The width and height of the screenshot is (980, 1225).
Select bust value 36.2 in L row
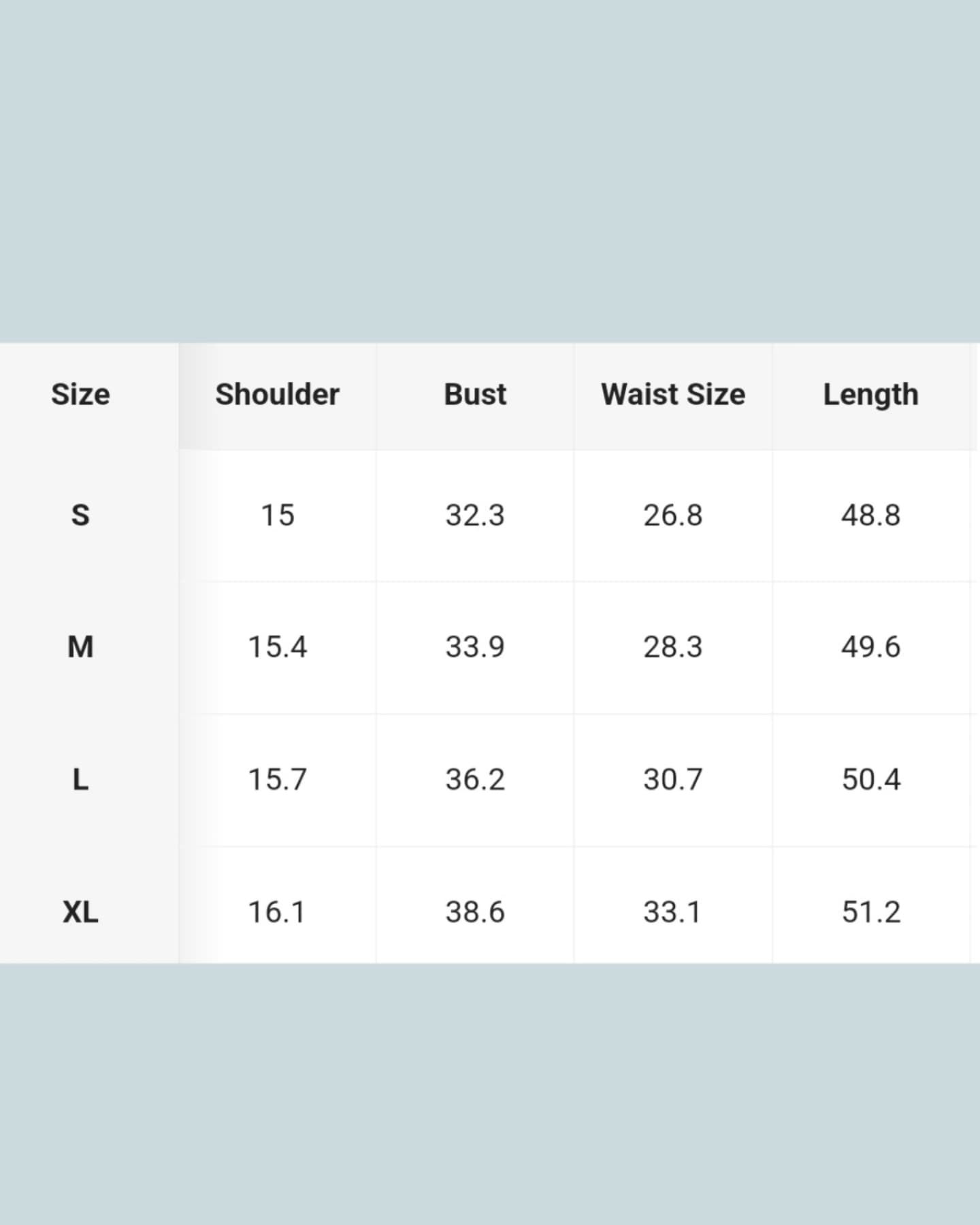[x=475, y=779]
